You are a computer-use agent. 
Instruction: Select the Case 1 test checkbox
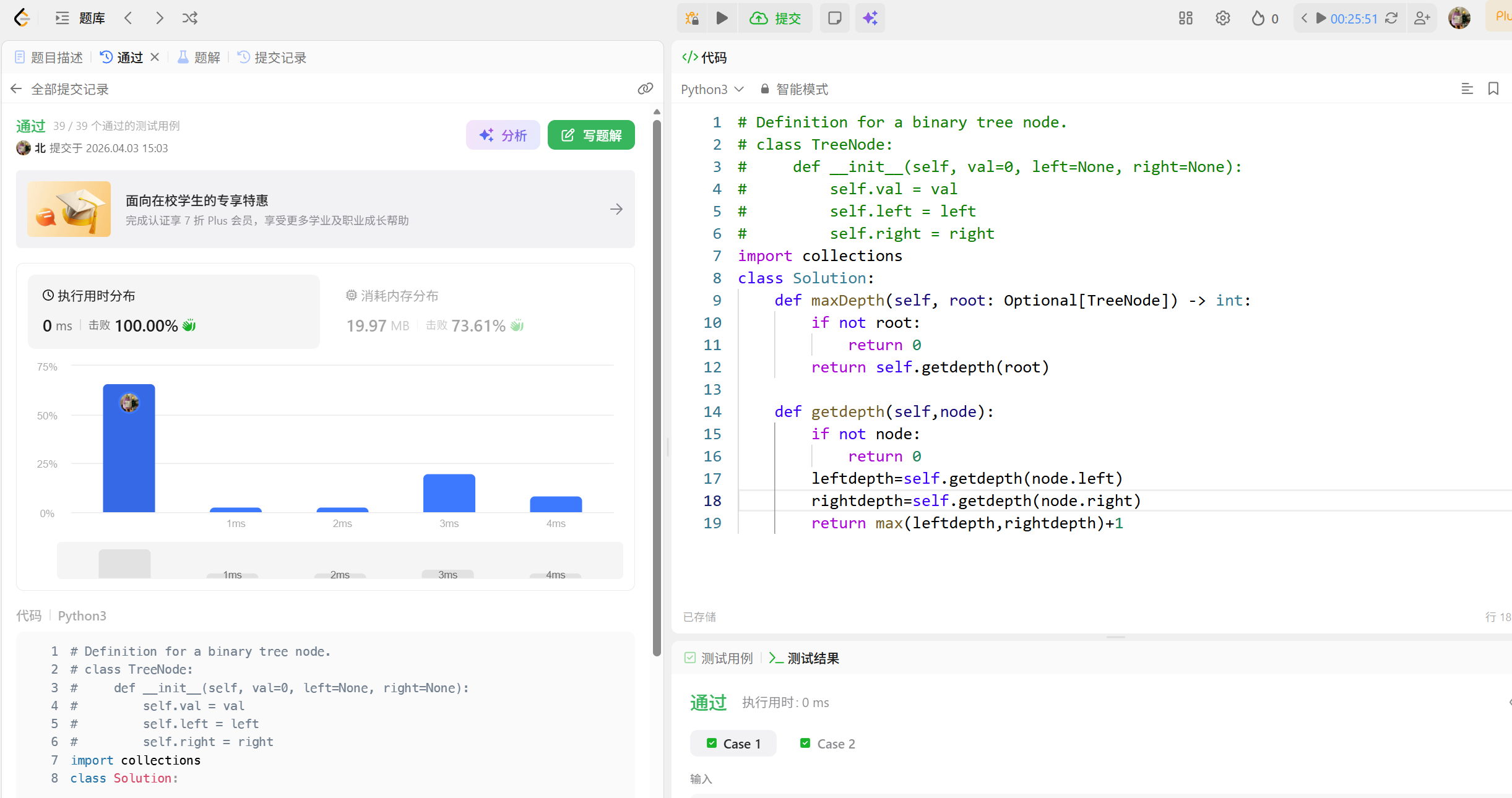[x=712, y=743]
